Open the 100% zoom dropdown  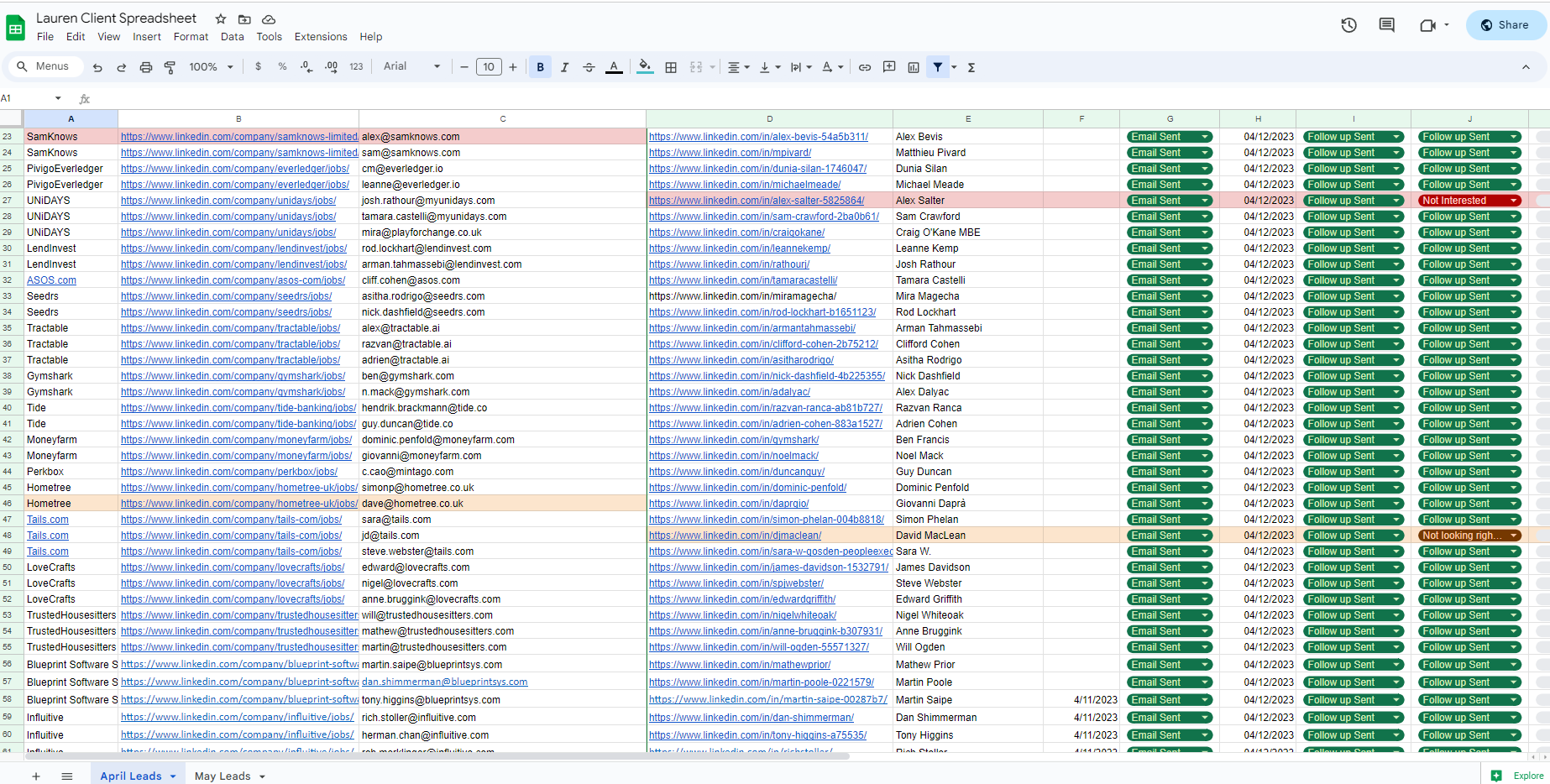pos(211,67)
